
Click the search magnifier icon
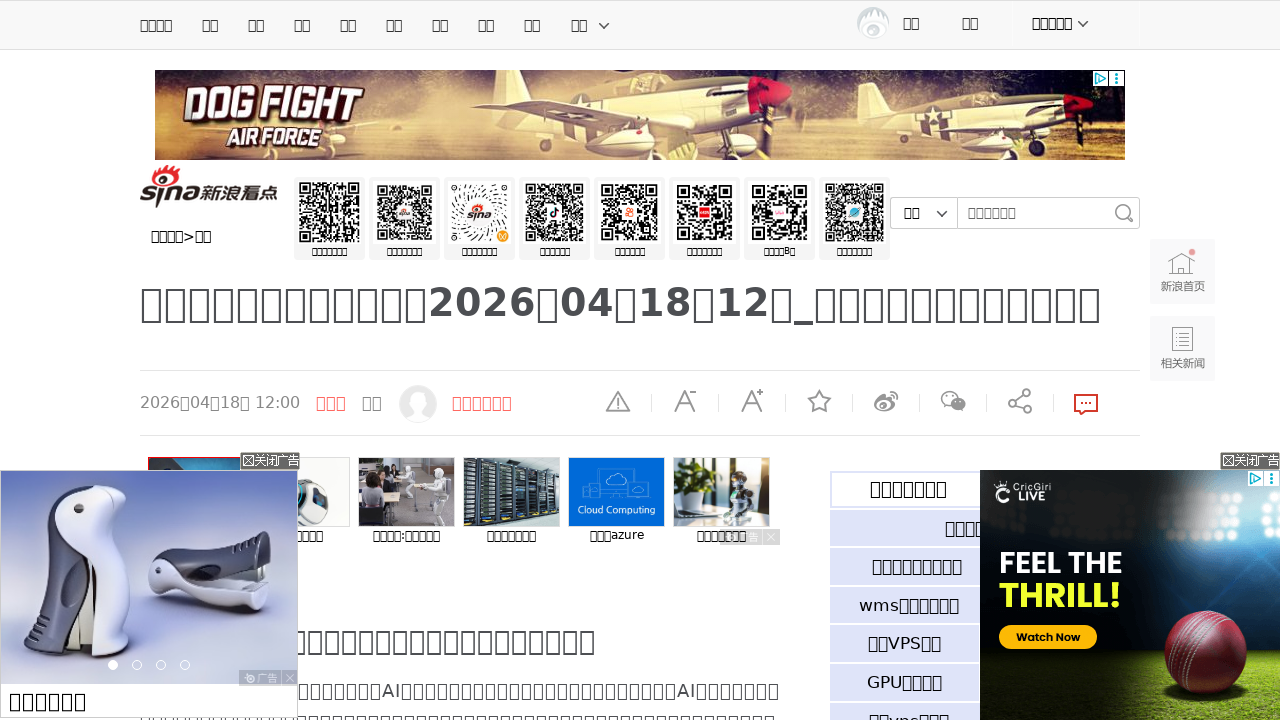click(1124, 213)
